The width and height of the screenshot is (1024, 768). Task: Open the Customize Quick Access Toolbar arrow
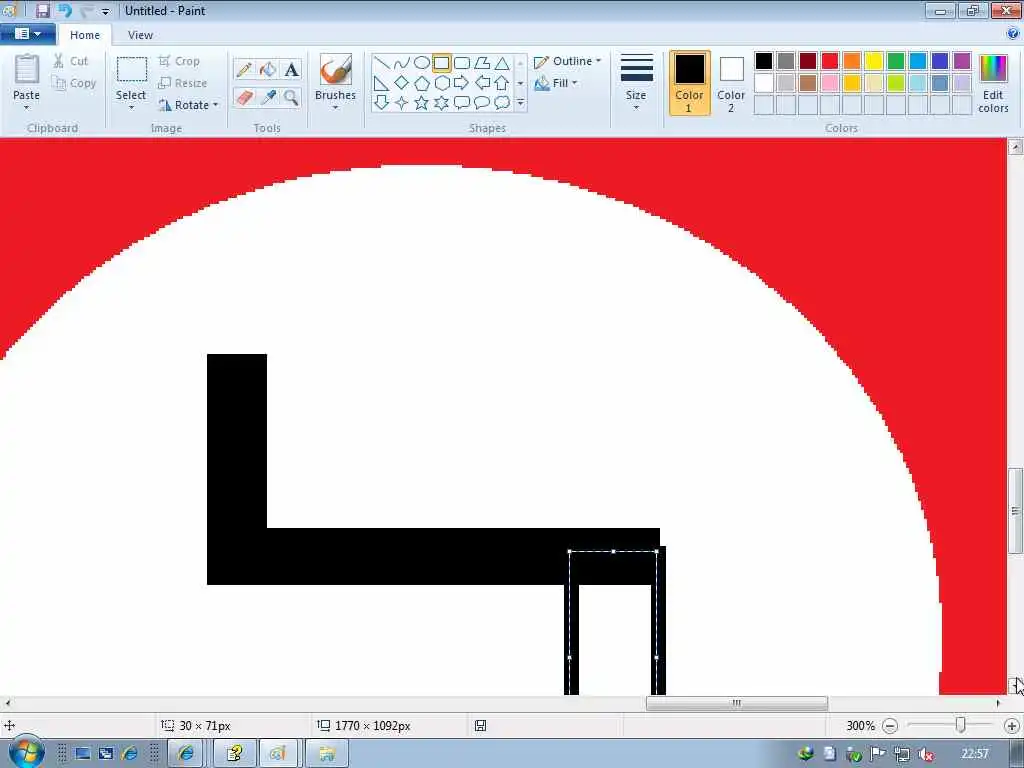click(x=105, y=11)
